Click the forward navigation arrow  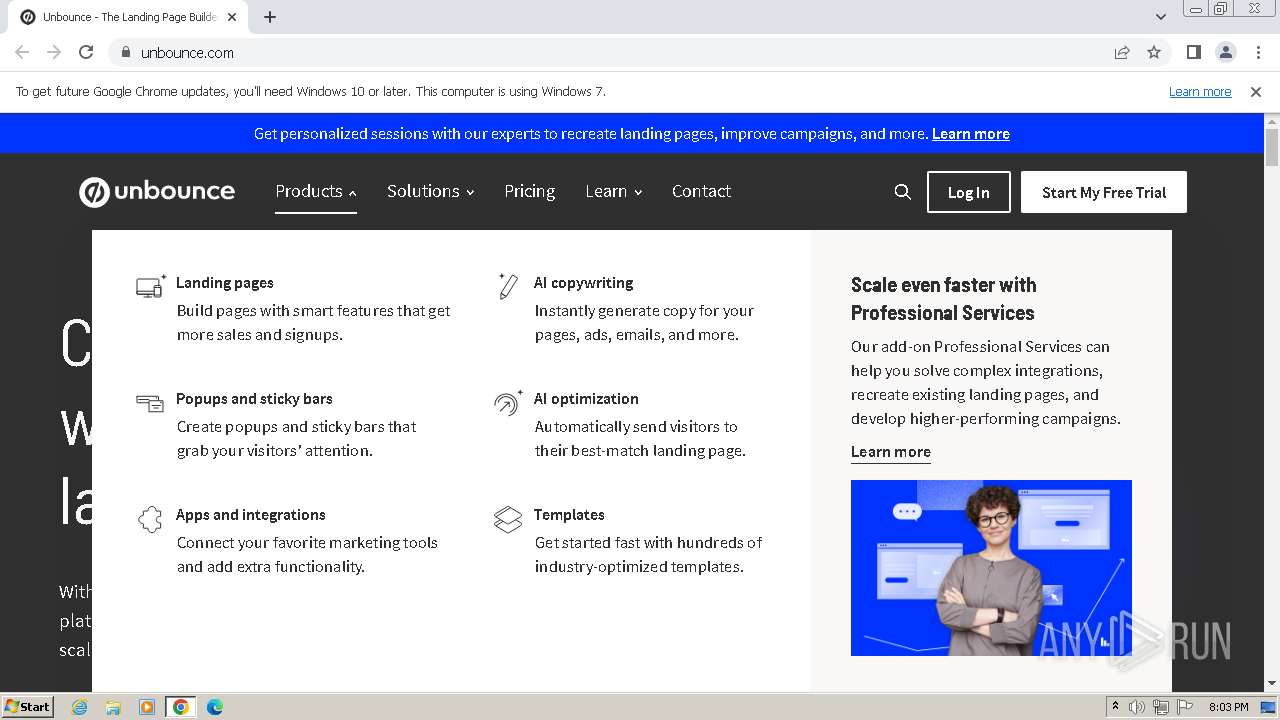click(54, 52)
